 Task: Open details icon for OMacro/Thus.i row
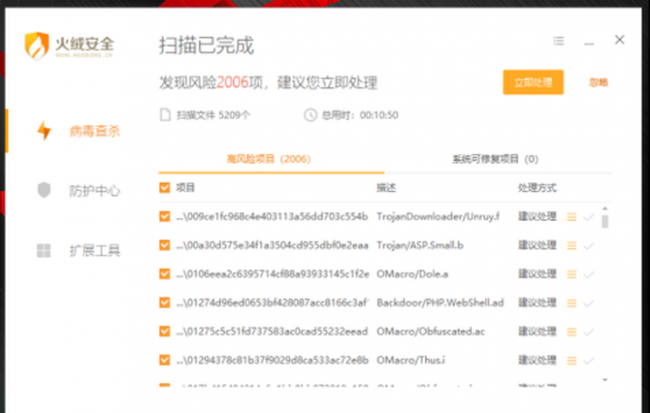coord(572,361)
